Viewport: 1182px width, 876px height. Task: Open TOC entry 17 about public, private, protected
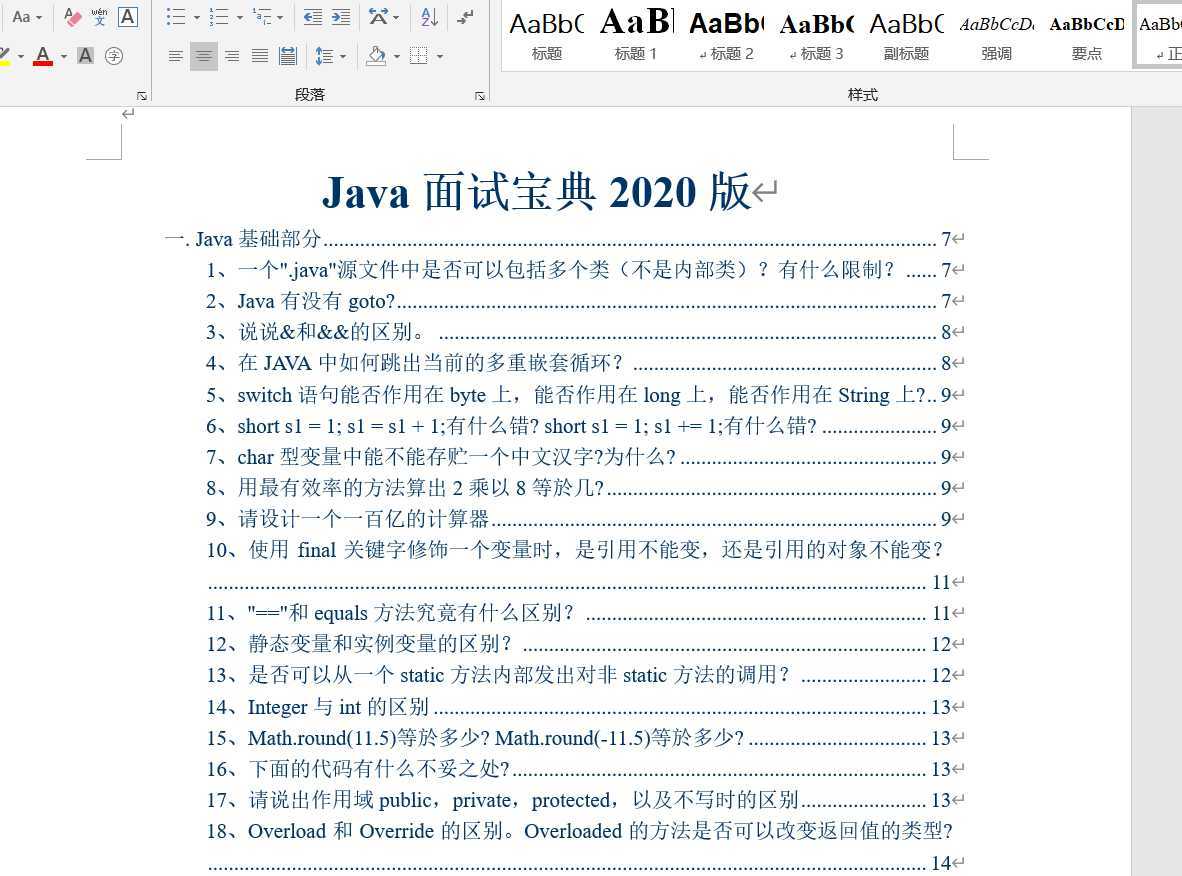[584, 800]
